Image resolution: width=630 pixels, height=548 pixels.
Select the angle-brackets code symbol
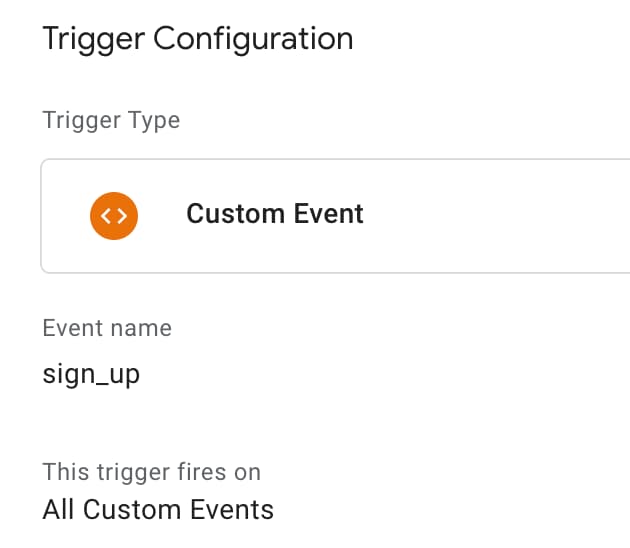click(x=113, y=215)
